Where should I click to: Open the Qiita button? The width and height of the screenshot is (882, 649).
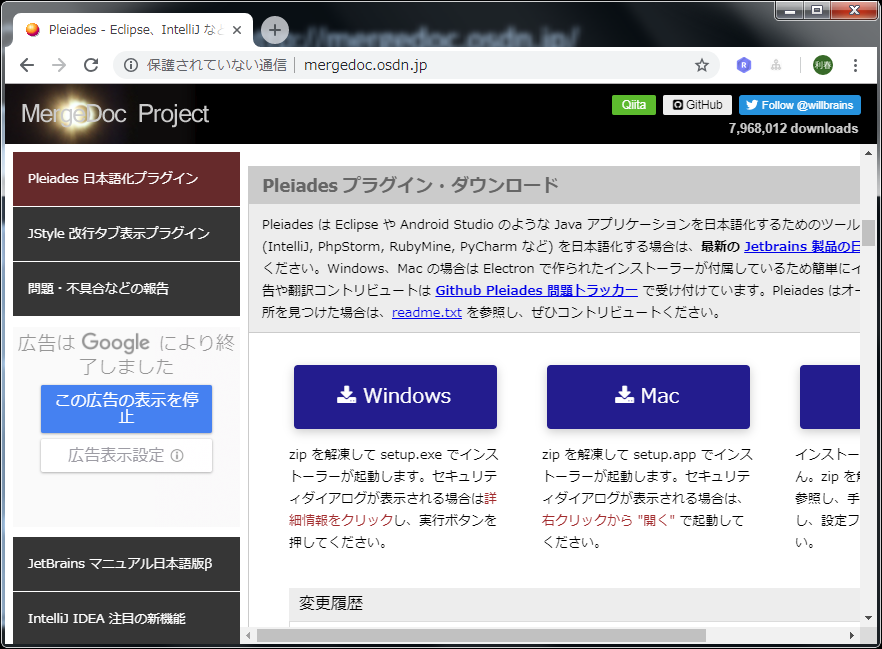[633, 105]
